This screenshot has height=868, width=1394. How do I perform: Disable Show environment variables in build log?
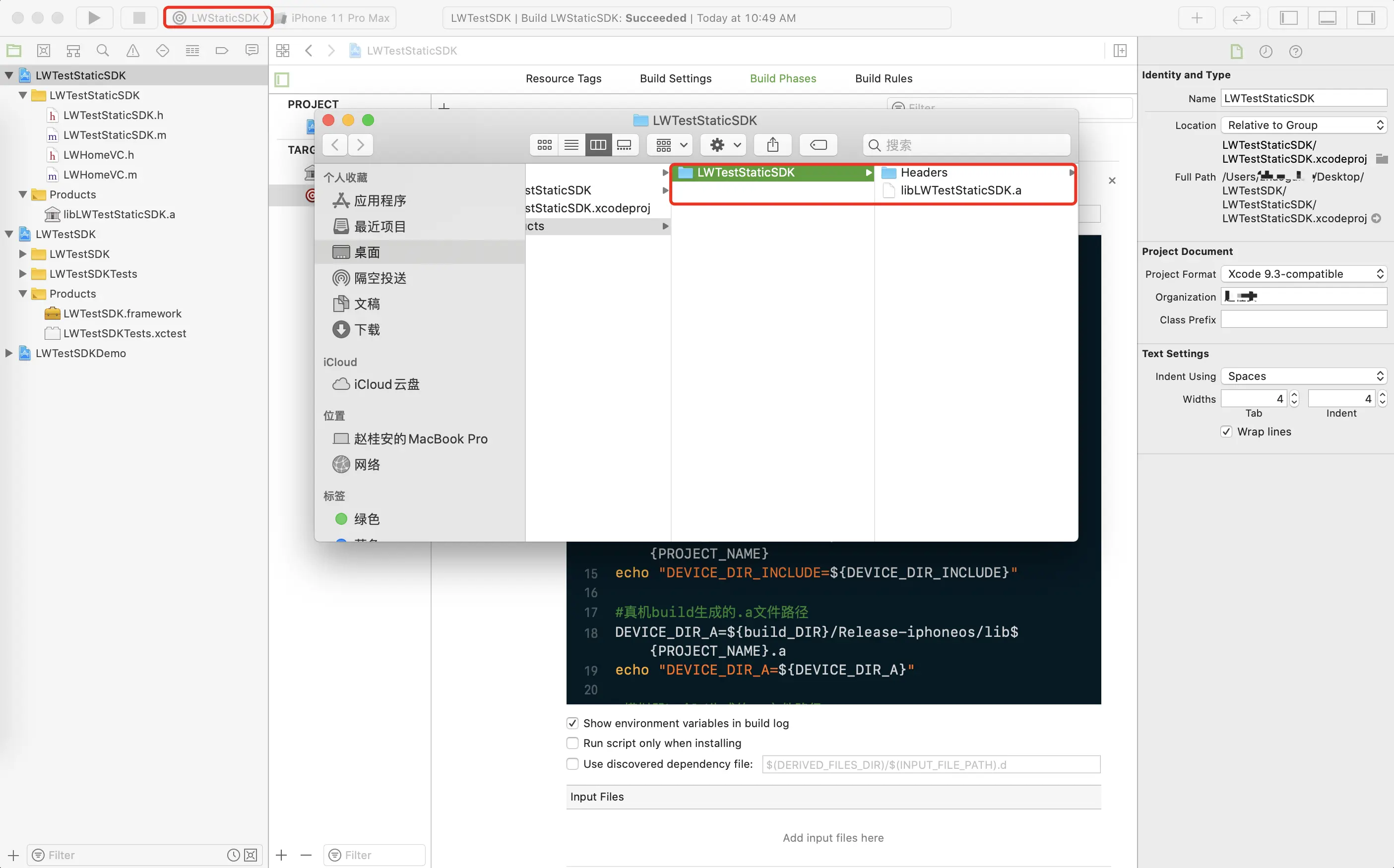572,723
